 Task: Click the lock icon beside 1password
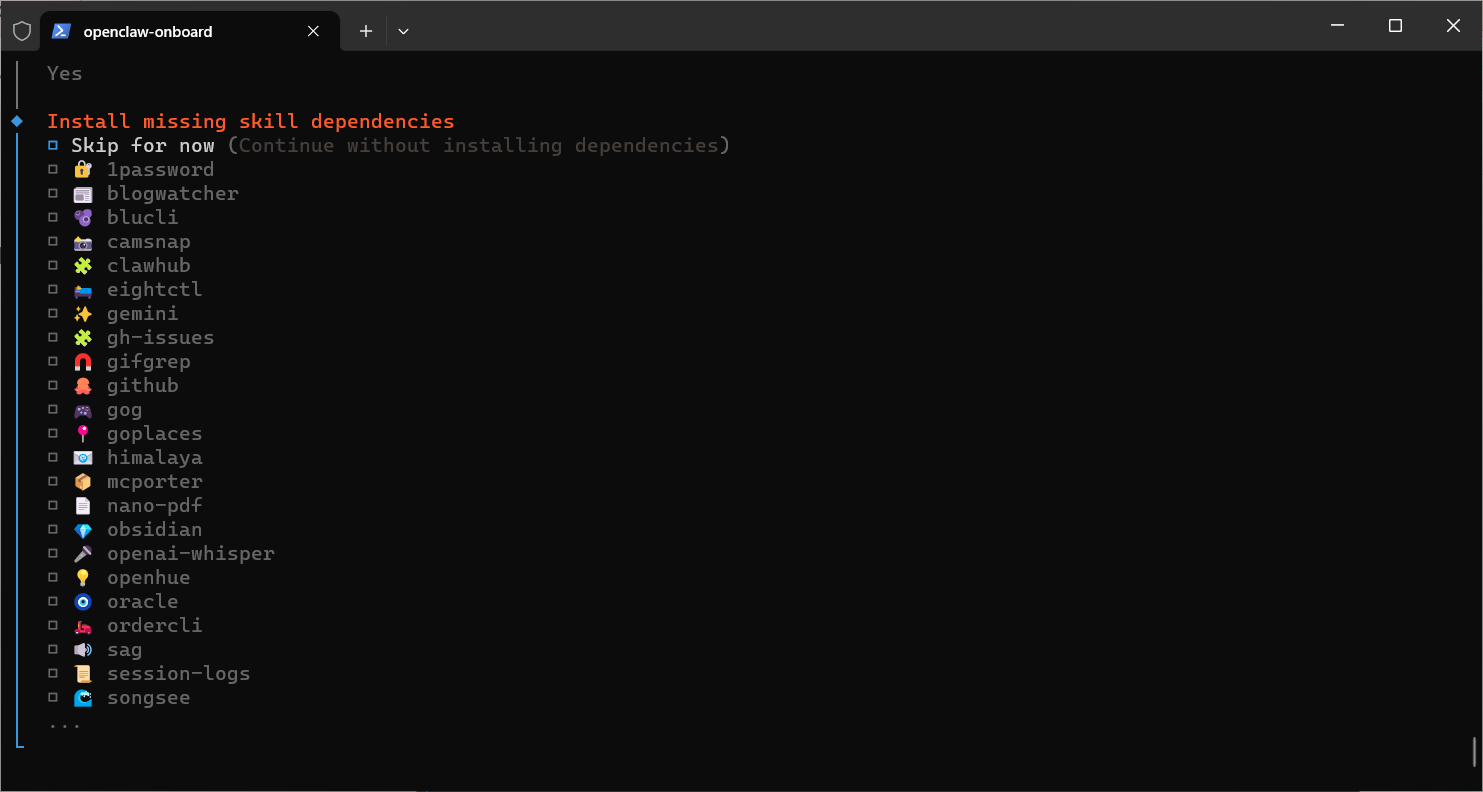pyautogui.click(x=83, y=170)
